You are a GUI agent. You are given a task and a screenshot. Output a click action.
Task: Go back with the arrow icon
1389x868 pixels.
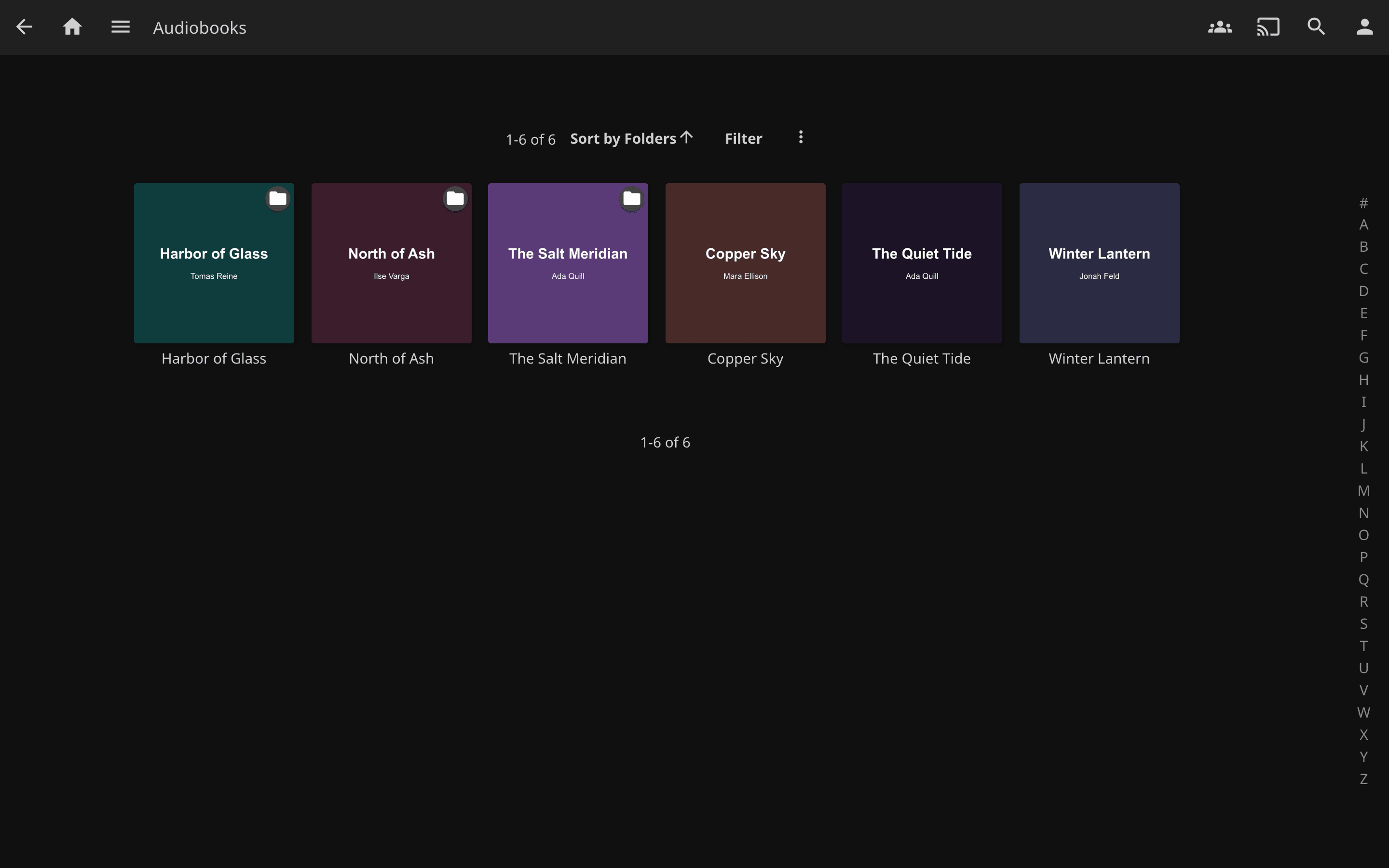24,27
